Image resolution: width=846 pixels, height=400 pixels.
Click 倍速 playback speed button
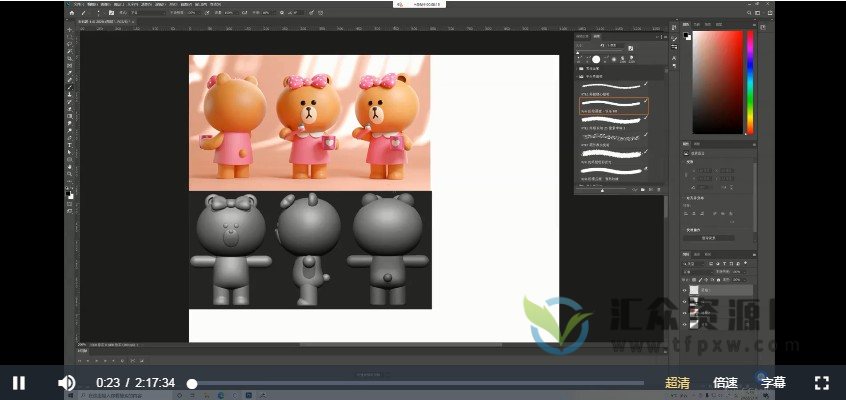(725, 383)
